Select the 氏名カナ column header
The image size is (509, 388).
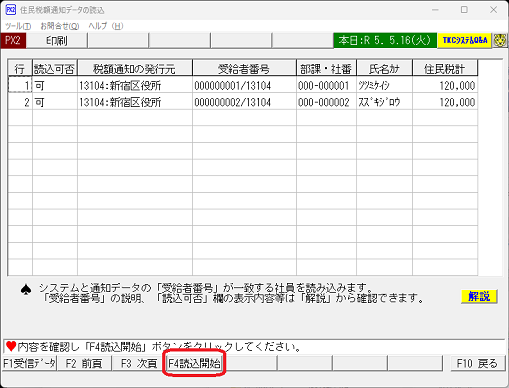pyautogui.click(x=384, y=68)
